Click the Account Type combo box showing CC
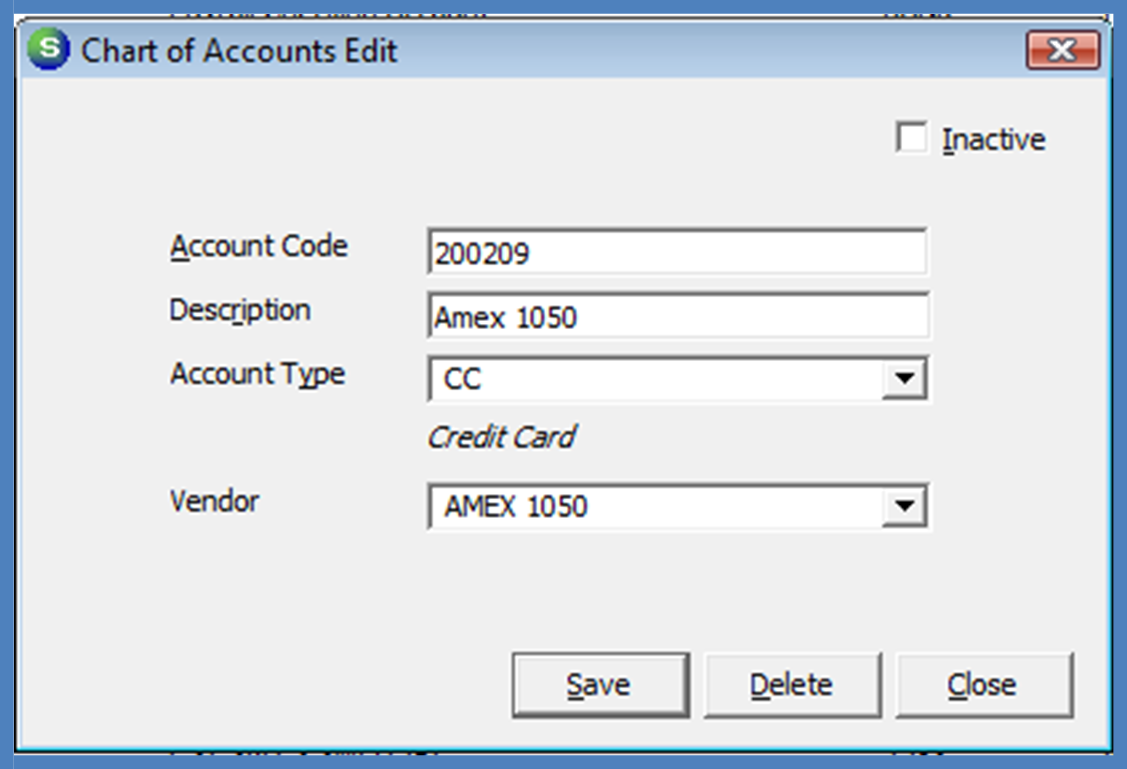1127x769 pixels. [x=677, y=379]
